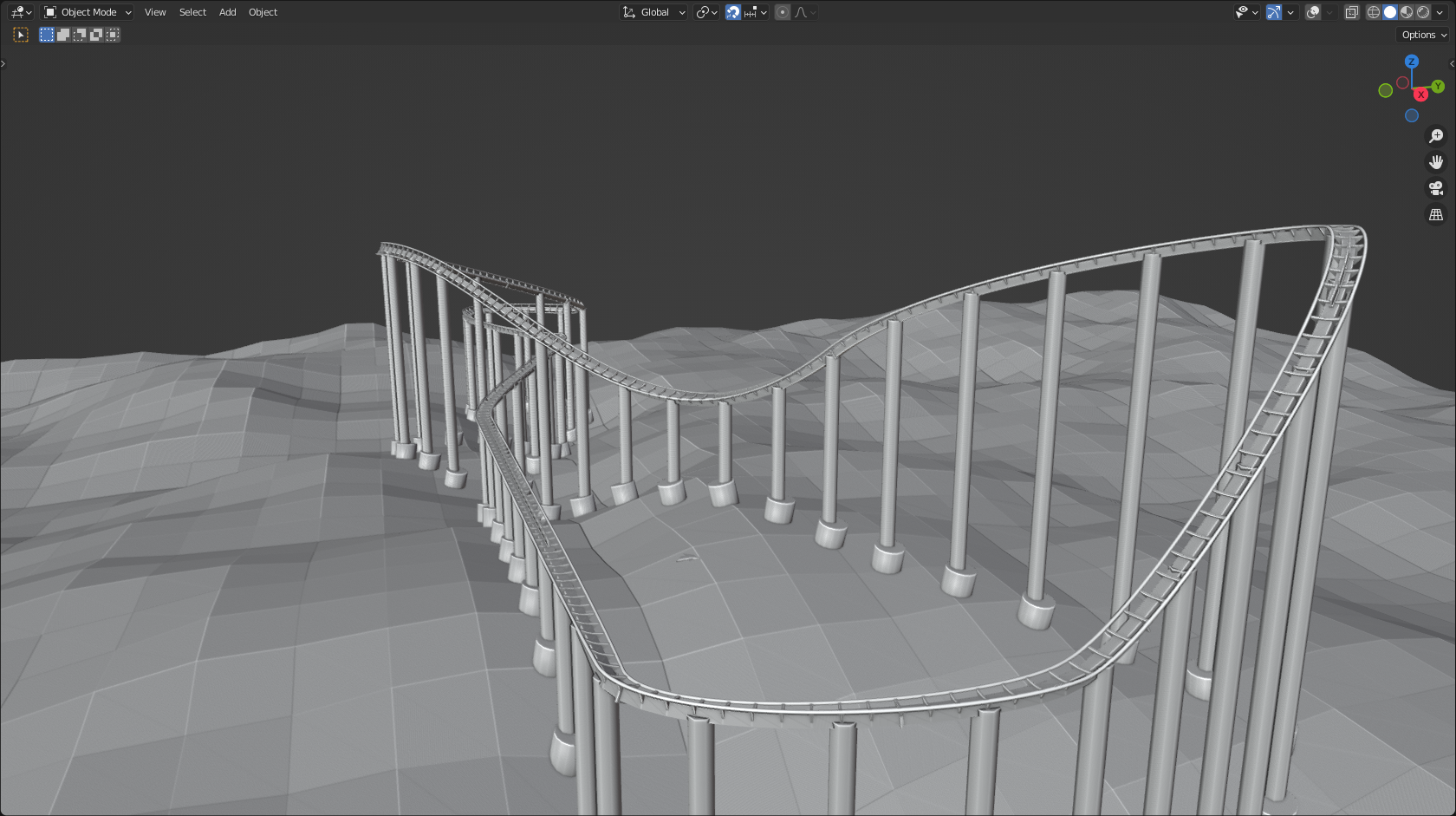Choose the Set new selection mode
1456x816 pixels.
47,35
